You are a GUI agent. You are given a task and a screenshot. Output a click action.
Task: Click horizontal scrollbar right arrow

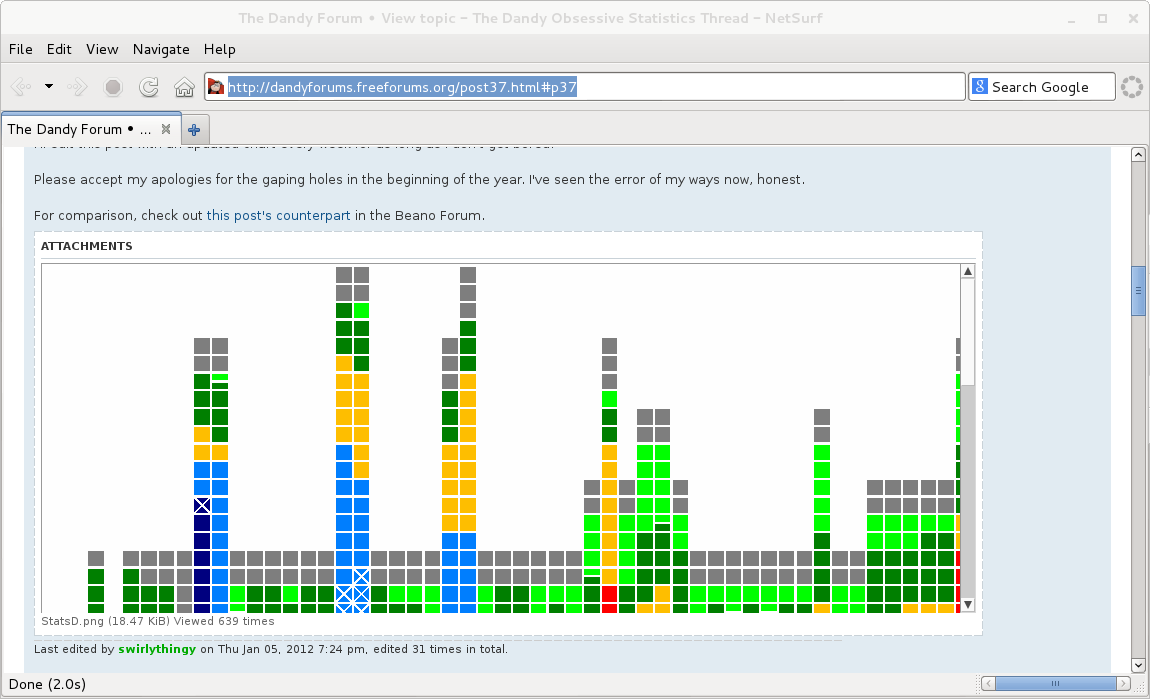point(1124,684)
